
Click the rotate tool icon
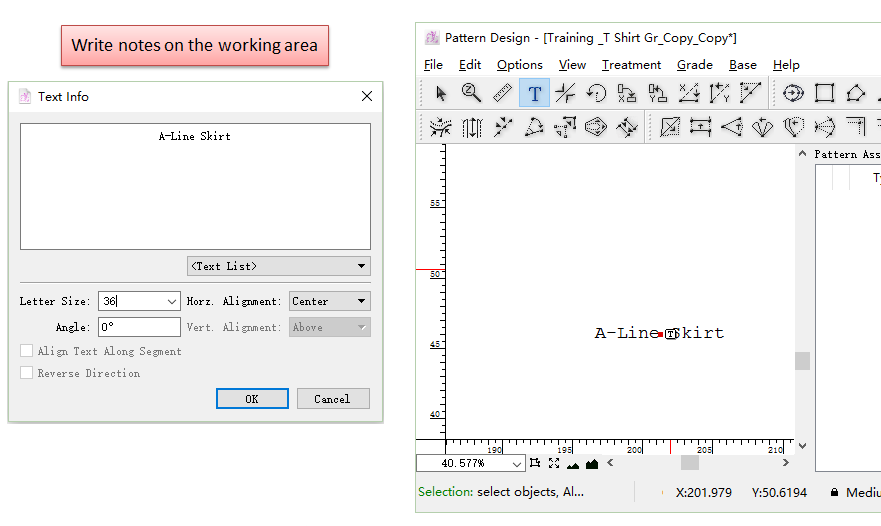pos(596,93)
